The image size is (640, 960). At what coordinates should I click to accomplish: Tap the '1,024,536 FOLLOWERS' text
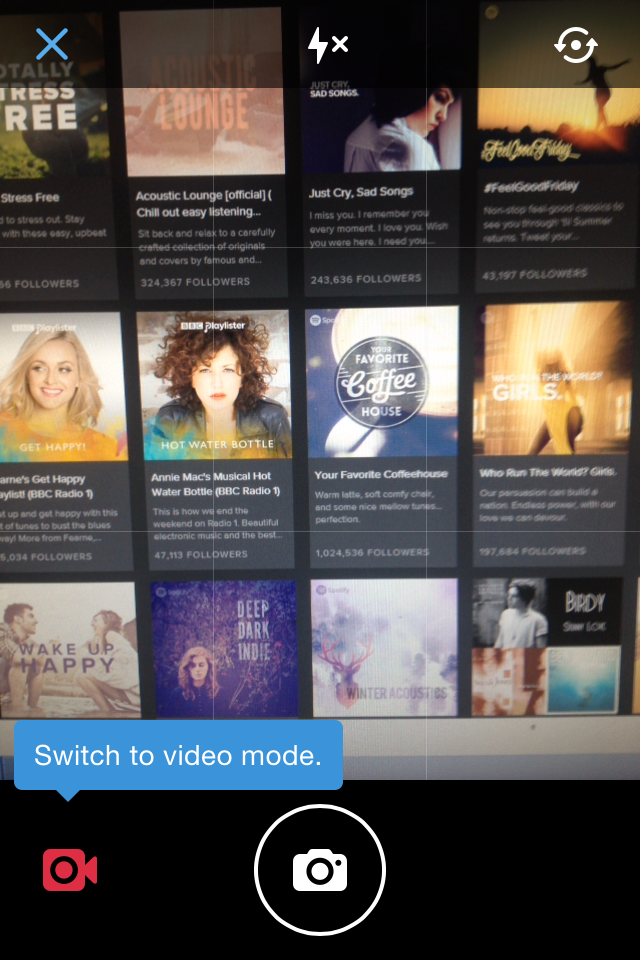(372, 552)
